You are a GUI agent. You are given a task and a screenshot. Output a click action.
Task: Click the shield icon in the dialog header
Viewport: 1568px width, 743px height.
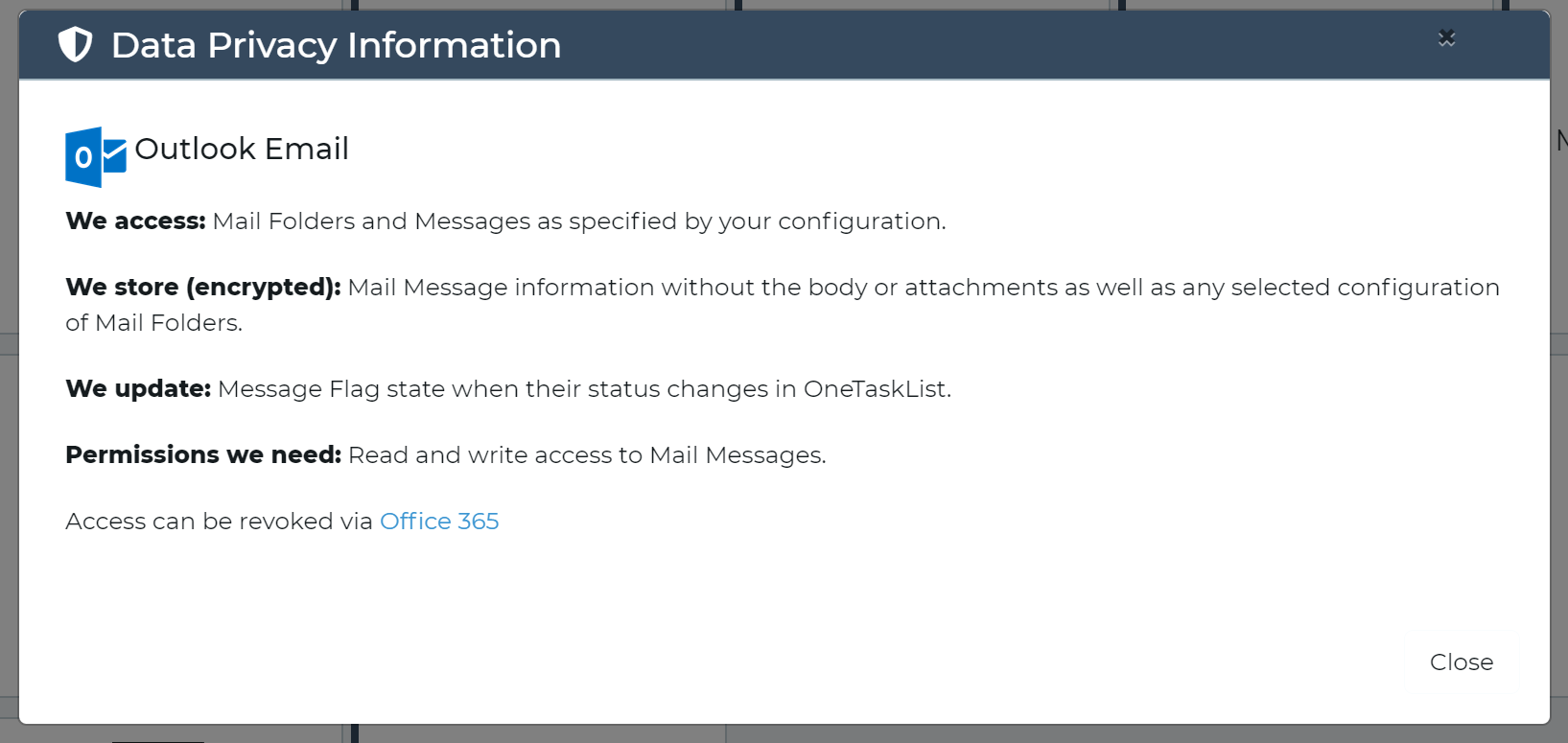(x=76, y=45)
